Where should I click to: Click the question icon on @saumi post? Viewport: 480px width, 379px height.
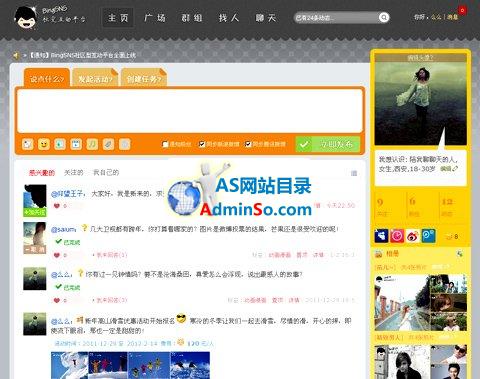(x=84, y=228)
